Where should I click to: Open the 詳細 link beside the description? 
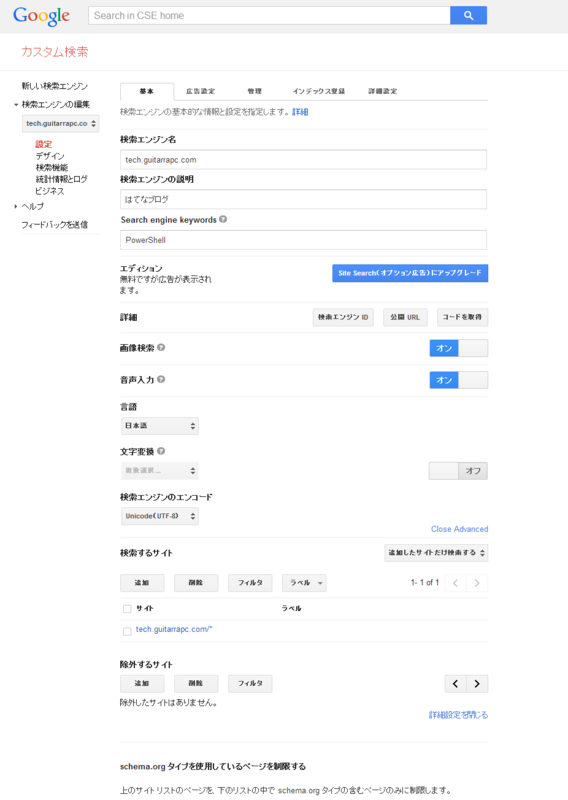(x=300, y=112)
